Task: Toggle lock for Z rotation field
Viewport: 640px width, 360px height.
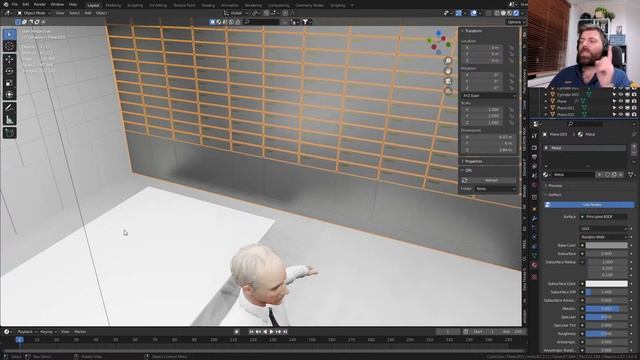Action: click(x=511, y=88)
